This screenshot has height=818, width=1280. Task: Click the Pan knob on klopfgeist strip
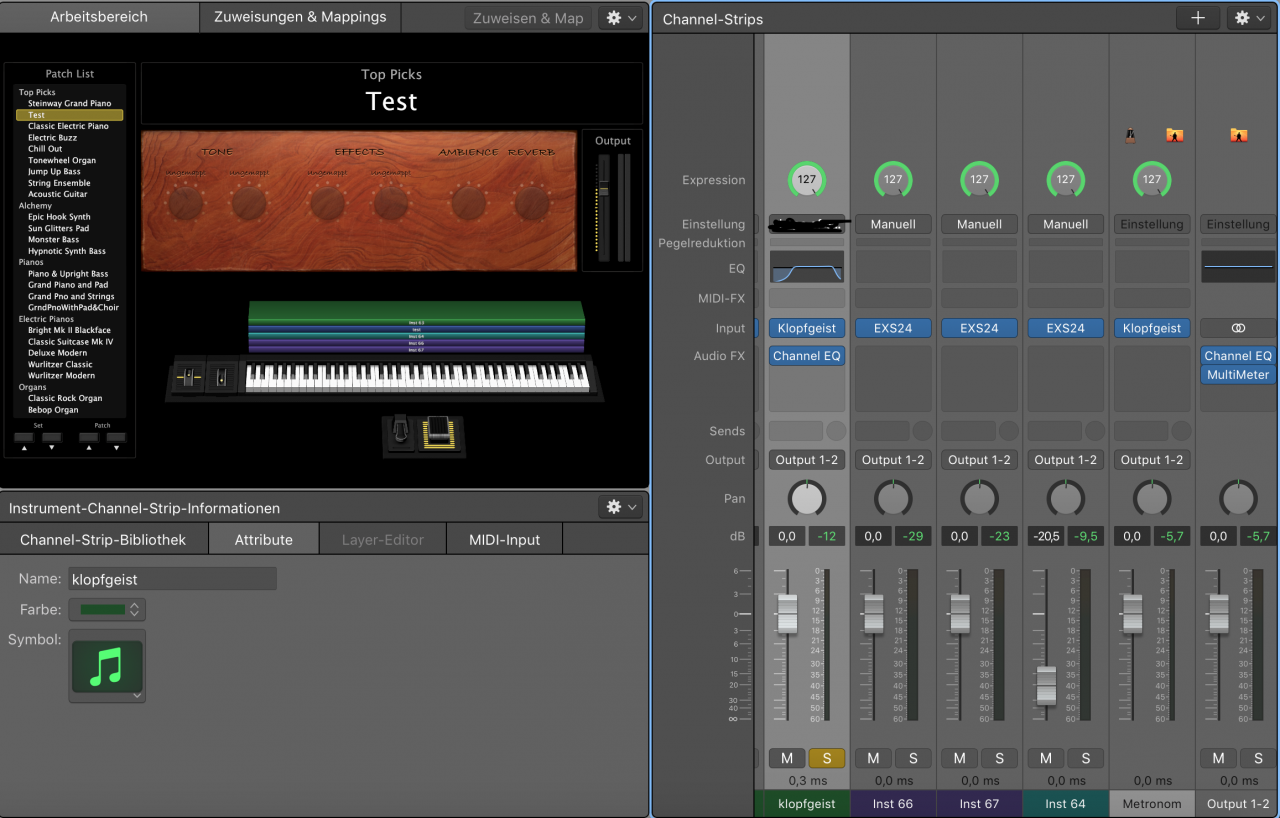(807, 498)
